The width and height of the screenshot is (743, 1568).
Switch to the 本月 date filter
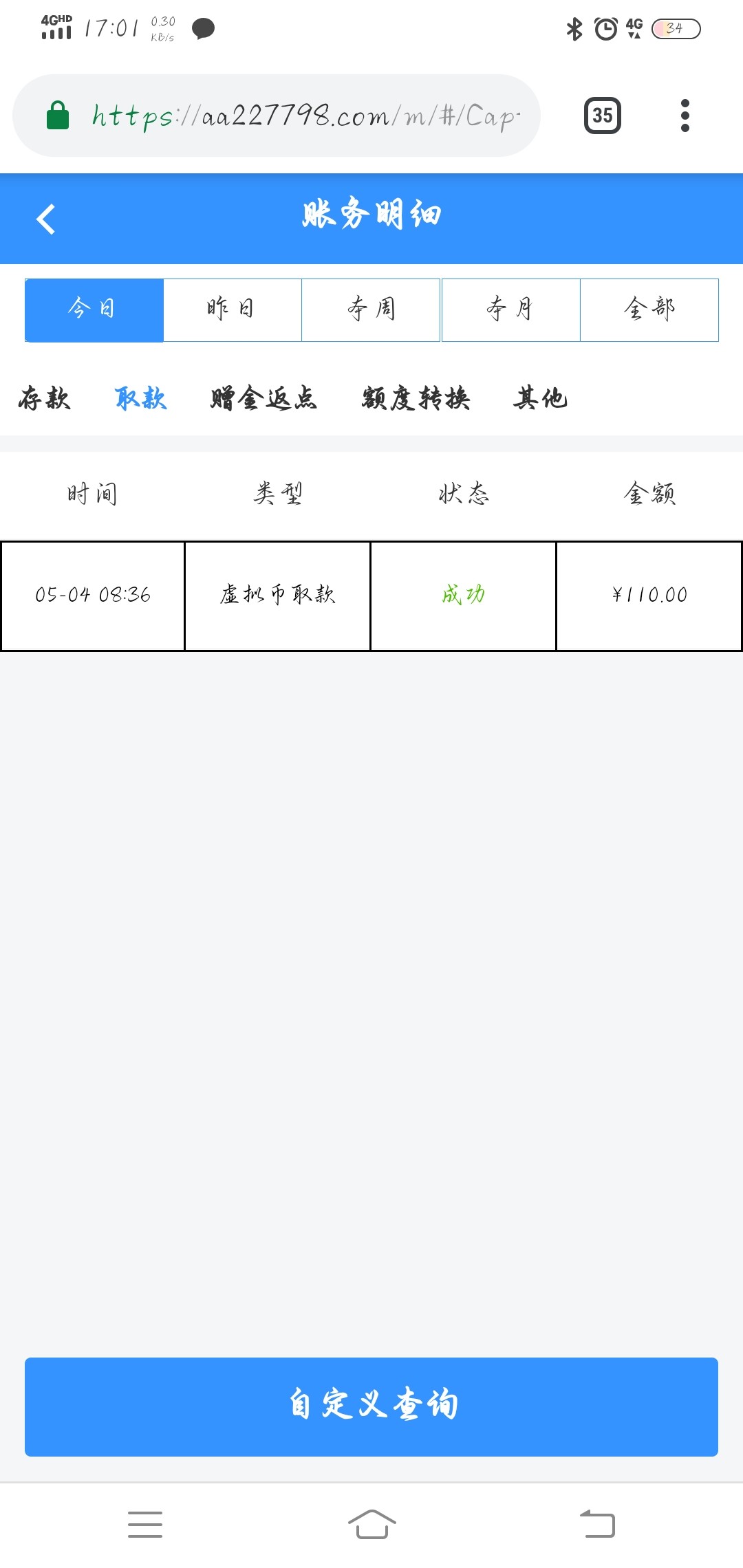click(x=510, y=310)
